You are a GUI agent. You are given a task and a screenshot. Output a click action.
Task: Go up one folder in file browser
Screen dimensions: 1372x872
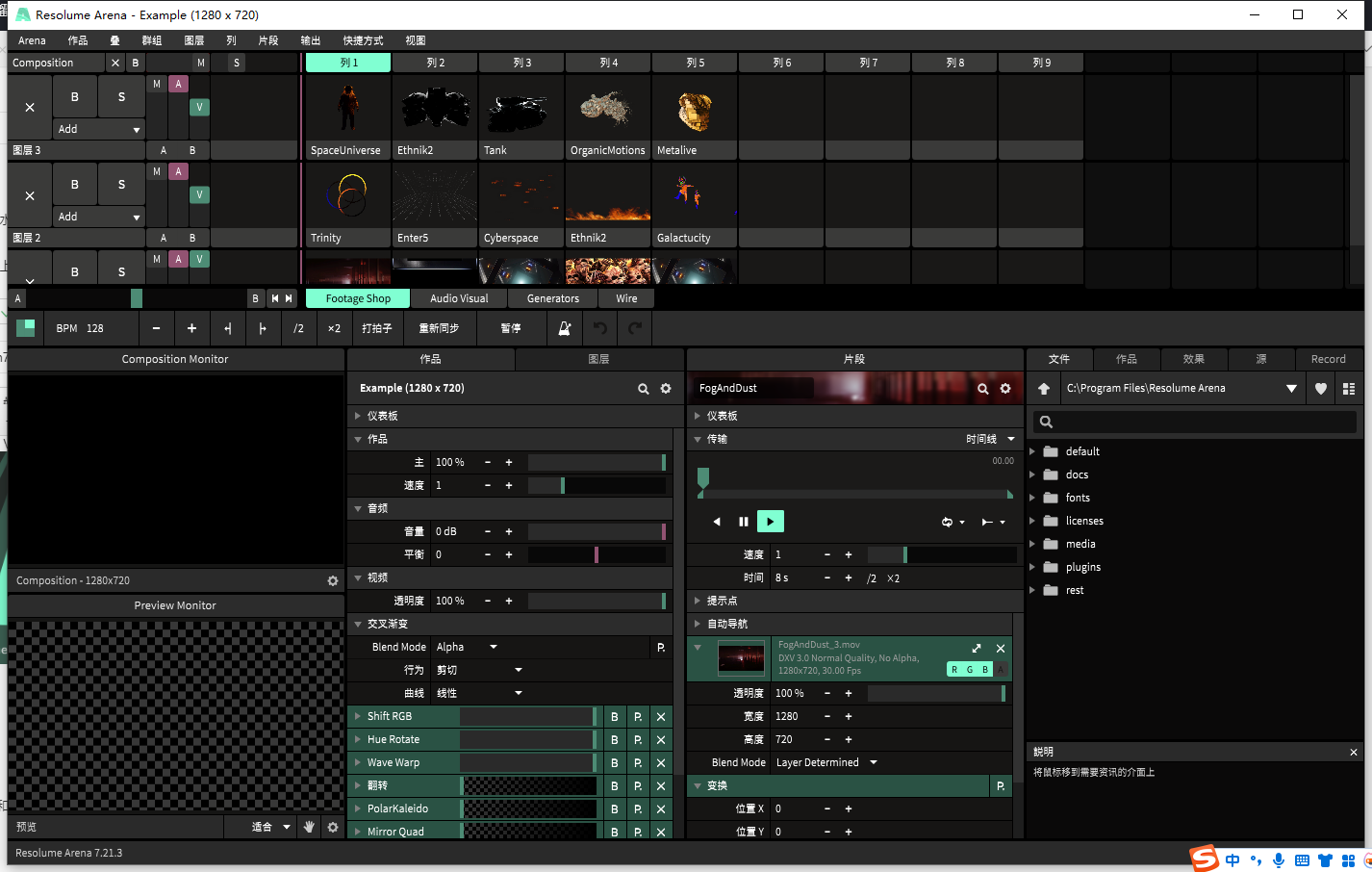click(1044, 389)
